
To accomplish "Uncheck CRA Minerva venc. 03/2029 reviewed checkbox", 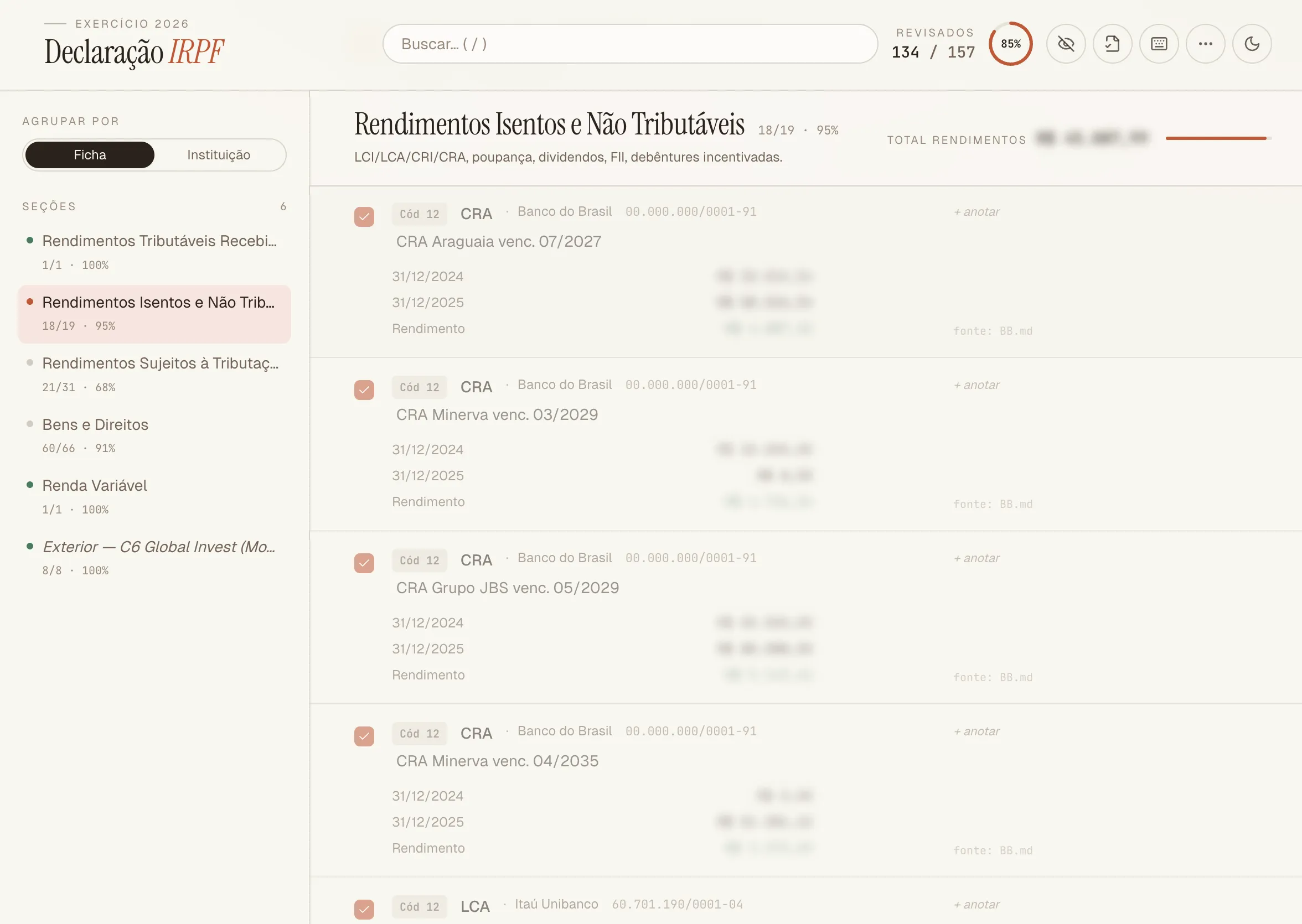I will click(364, 390).
